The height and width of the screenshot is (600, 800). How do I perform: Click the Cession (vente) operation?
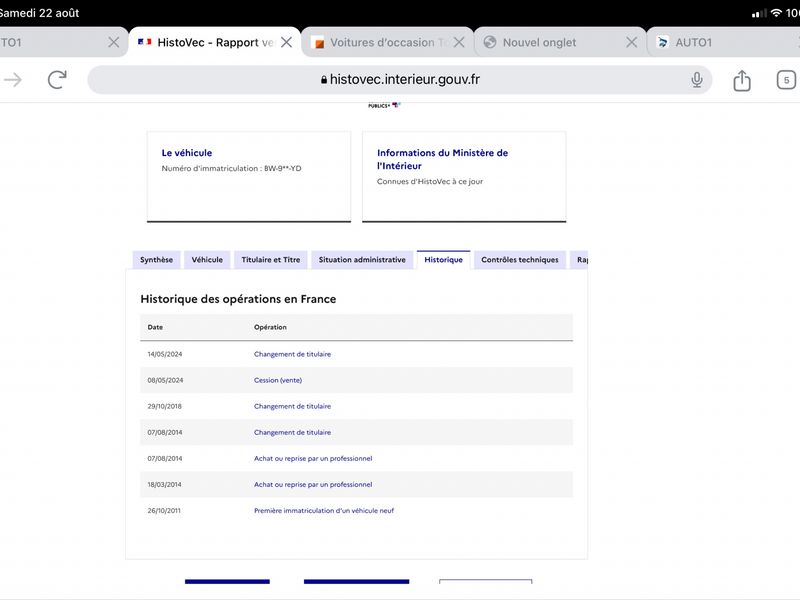(278, 380)
